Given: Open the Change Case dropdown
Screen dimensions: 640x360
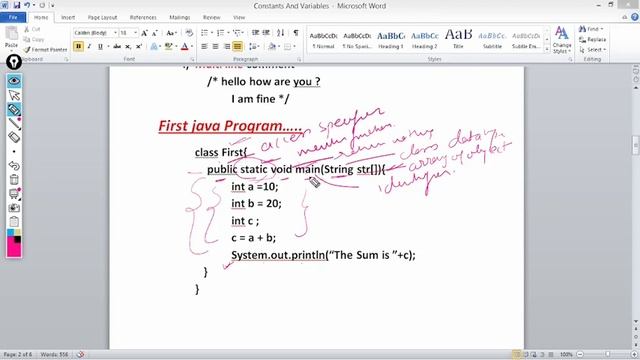Looking at the screenshot, I should (x=171, y=33).
